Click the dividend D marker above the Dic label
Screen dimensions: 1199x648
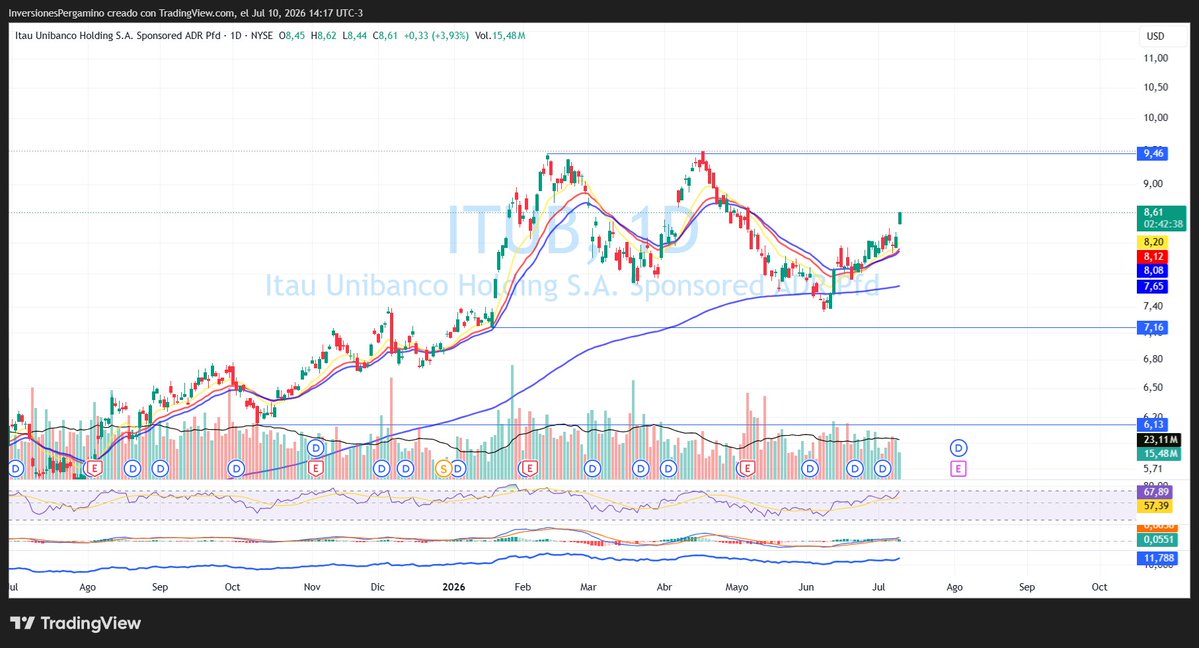382,467
